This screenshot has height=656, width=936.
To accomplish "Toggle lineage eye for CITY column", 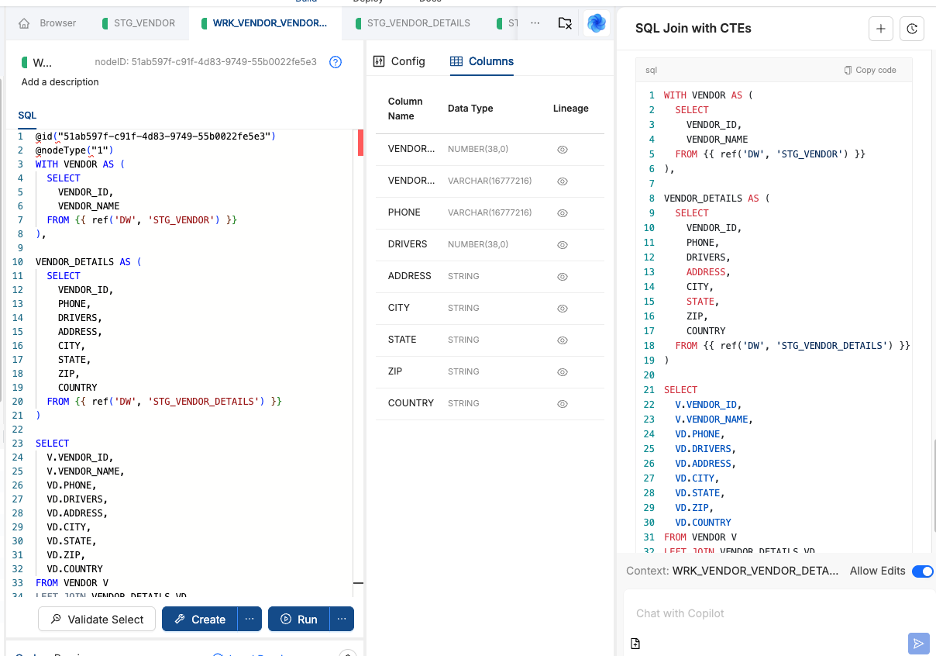I will pos(562,309).
